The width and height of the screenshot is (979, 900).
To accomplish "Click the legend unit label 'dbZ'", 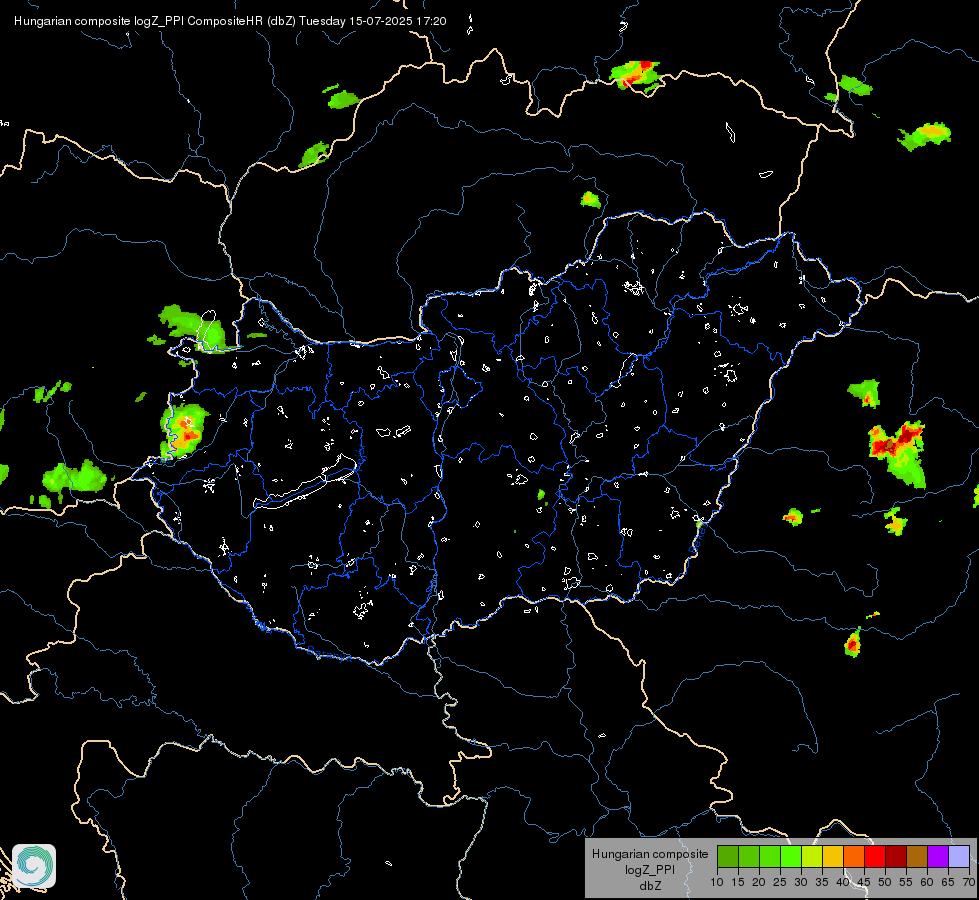I will pos(650,885).
